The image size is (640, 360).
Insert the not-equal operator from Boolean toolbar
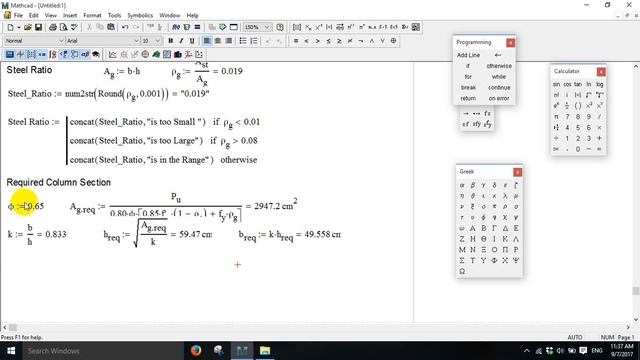coord(350,41)
